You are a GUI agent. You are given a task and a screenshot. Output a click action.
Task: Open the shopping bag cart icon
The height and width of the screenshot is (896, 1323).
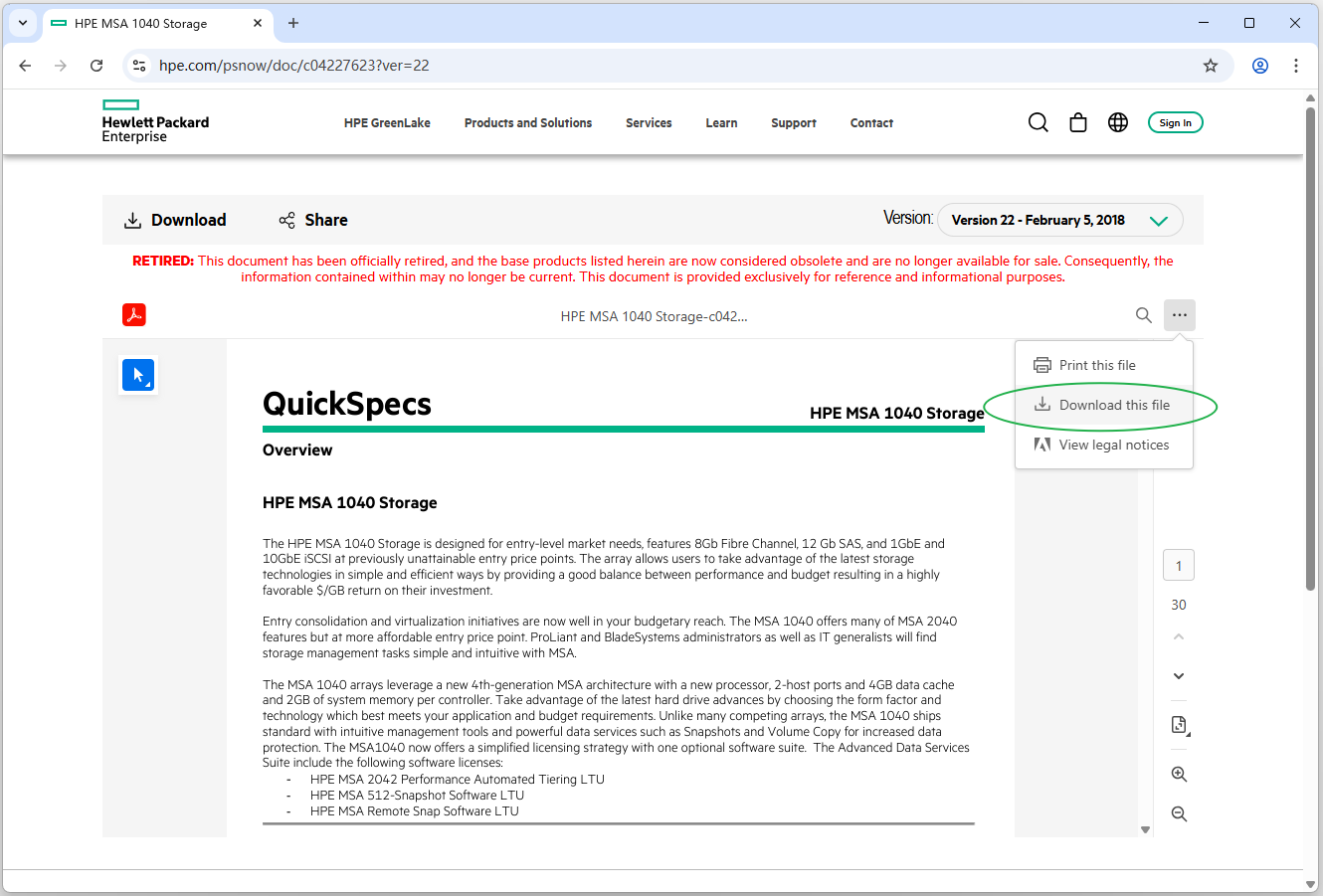(1078, 122)
